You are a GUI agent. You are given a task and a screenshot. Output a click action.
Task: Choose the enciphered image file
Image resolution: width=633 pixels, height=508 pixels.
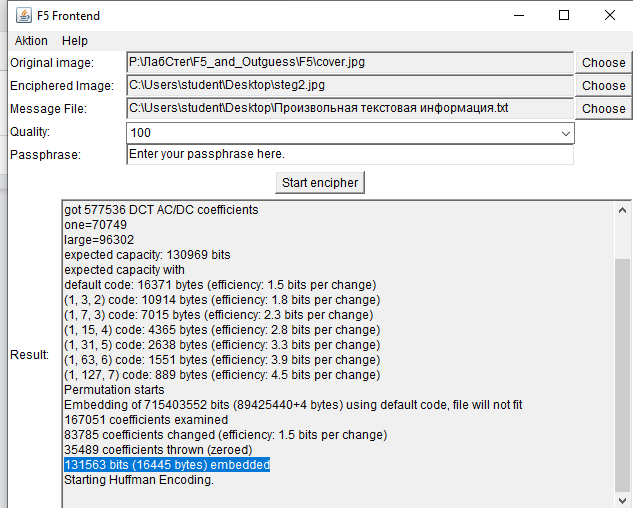(604, 86)
